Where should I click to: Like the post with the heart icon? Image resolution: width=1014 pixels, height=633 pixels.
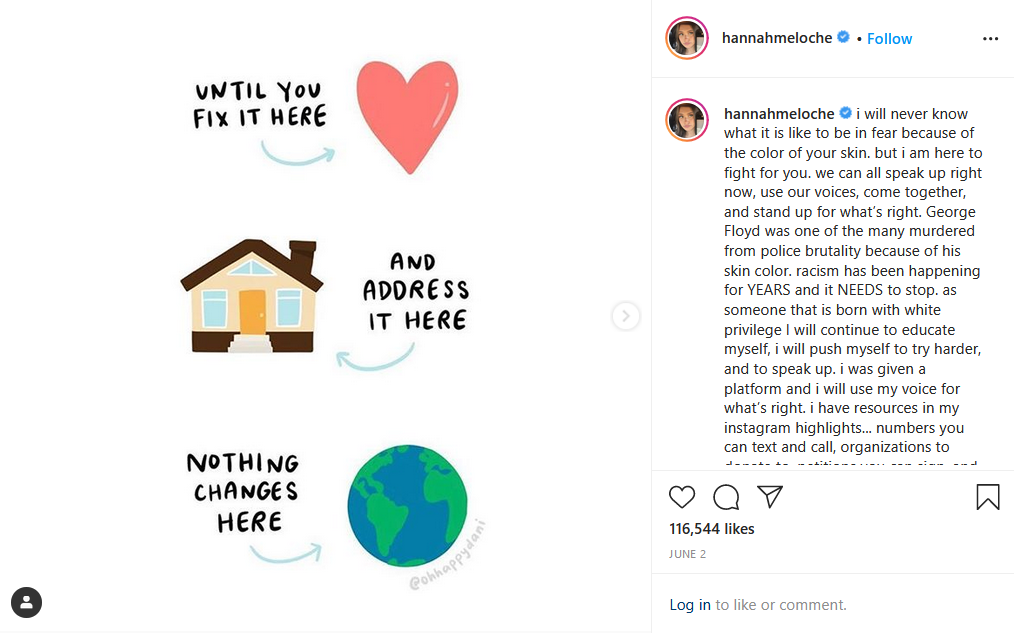click(682, 497)
